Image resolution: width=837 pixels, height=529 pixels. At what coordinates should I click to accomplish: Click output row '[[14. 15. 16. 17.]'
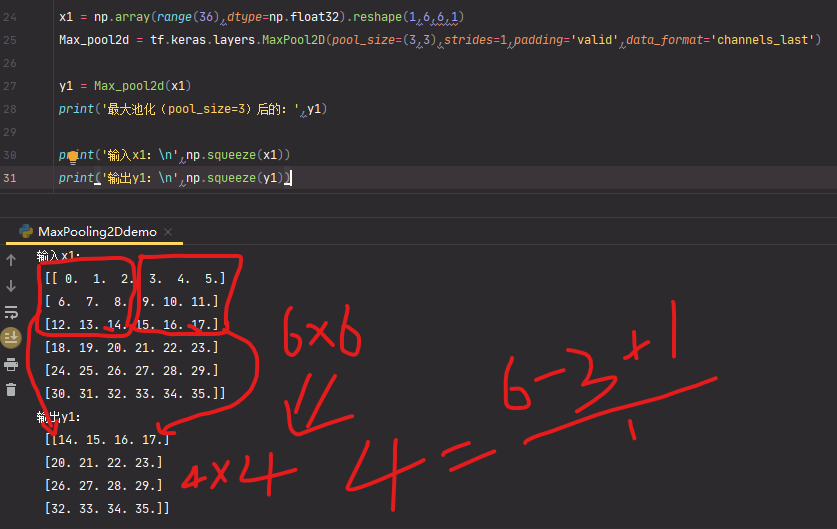coord(107,439)
